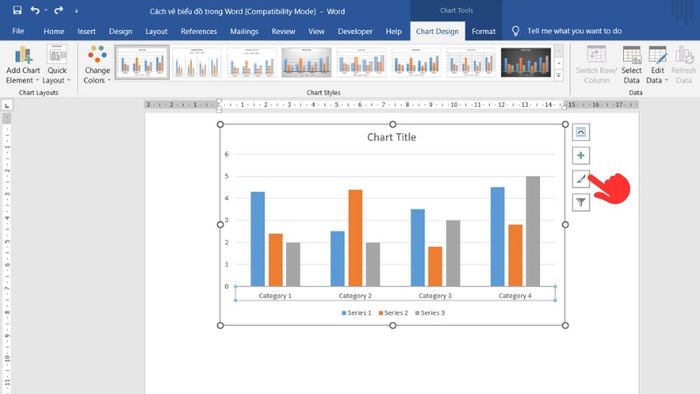Apply the second chart style thumbnail
This screenshot has height=394, width=700.
coord(197,62)
